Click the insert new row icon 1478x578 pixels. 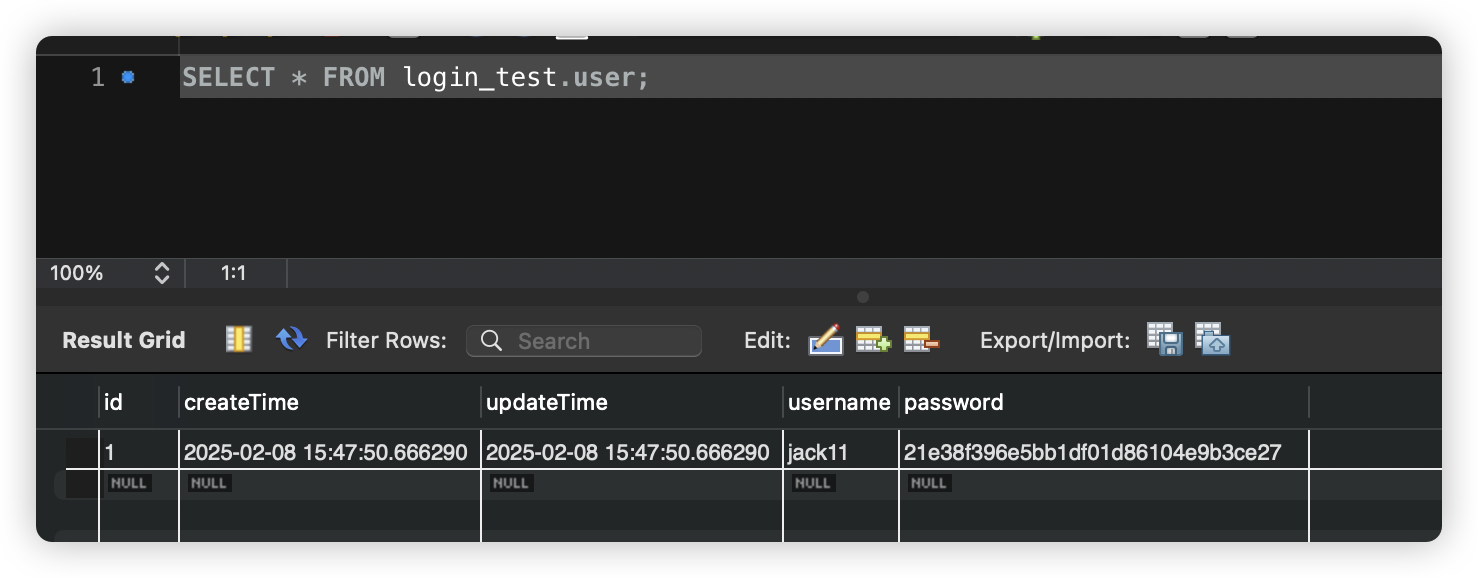pyautogui.click(x=871, y=340)
